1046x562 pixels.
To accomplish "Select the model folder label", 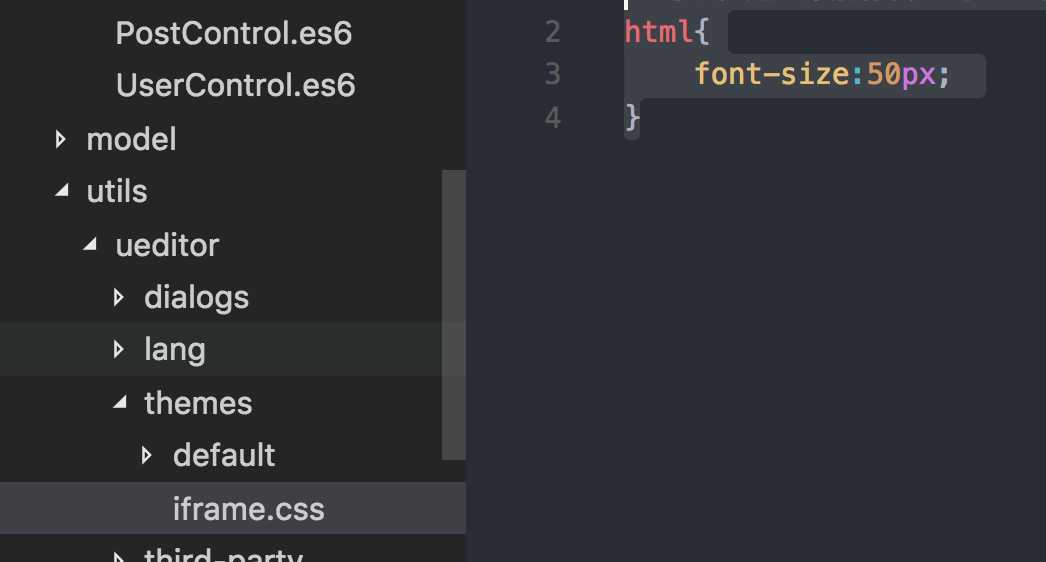I will coord(131,139).
